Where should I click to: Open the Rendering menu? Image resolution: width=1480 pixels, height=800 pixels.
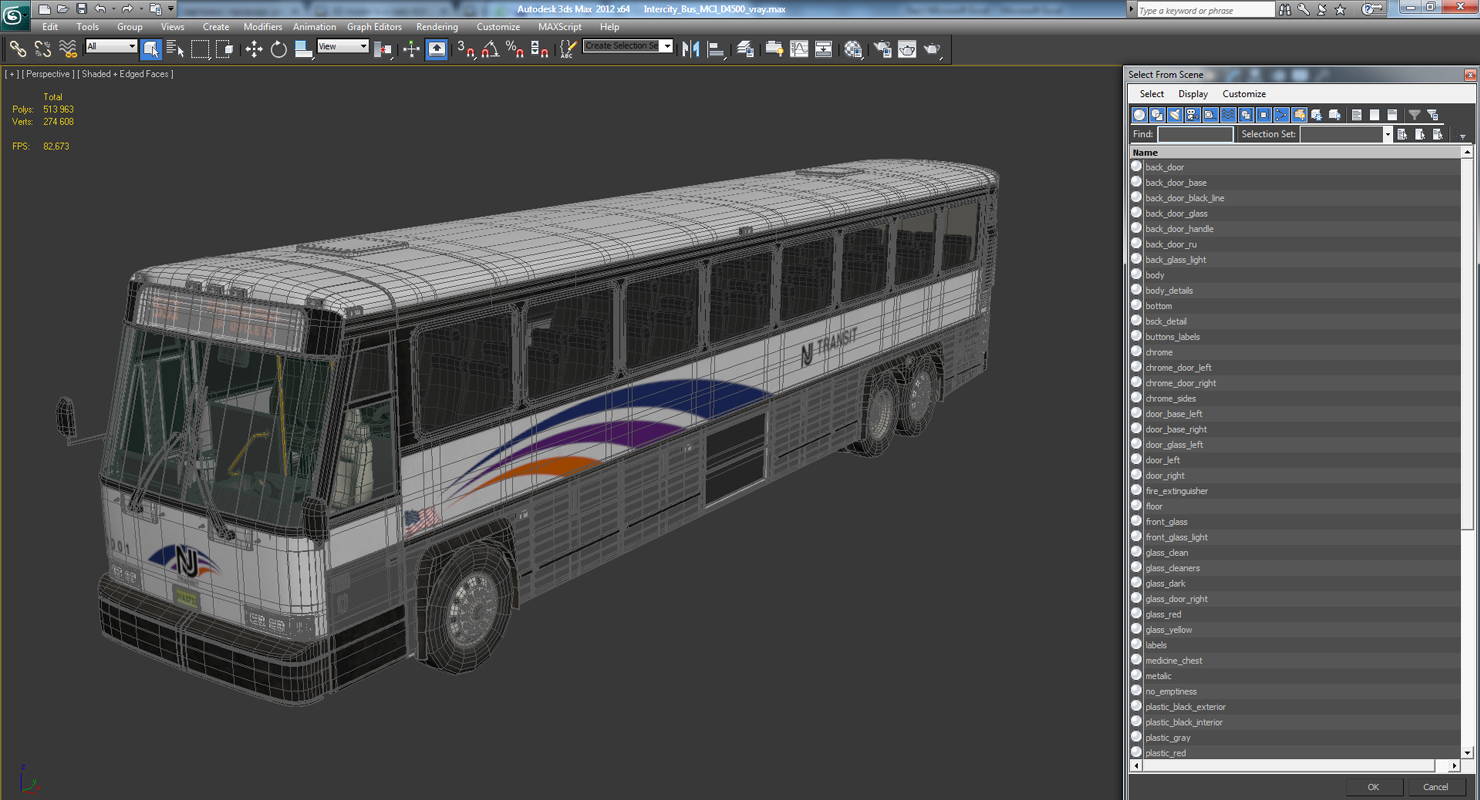(437, 27)
